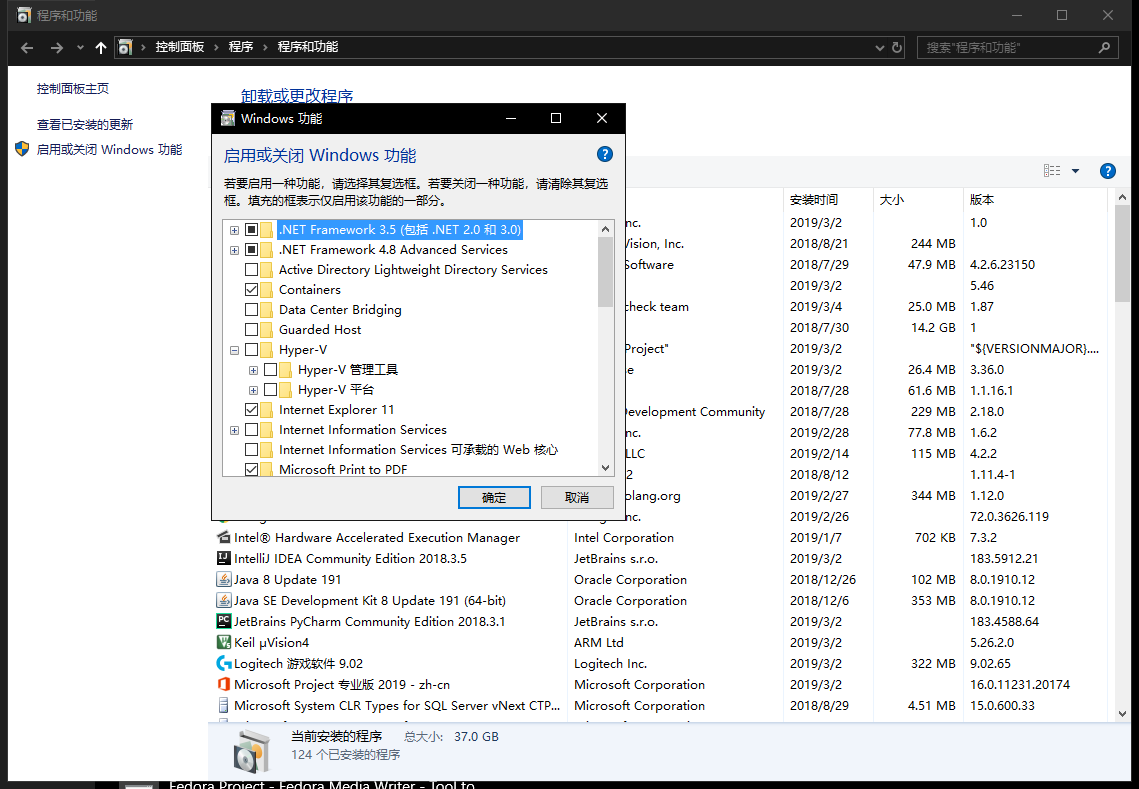Expand the Internet Information Services node
1139x789 pixels.
point(235,431)
